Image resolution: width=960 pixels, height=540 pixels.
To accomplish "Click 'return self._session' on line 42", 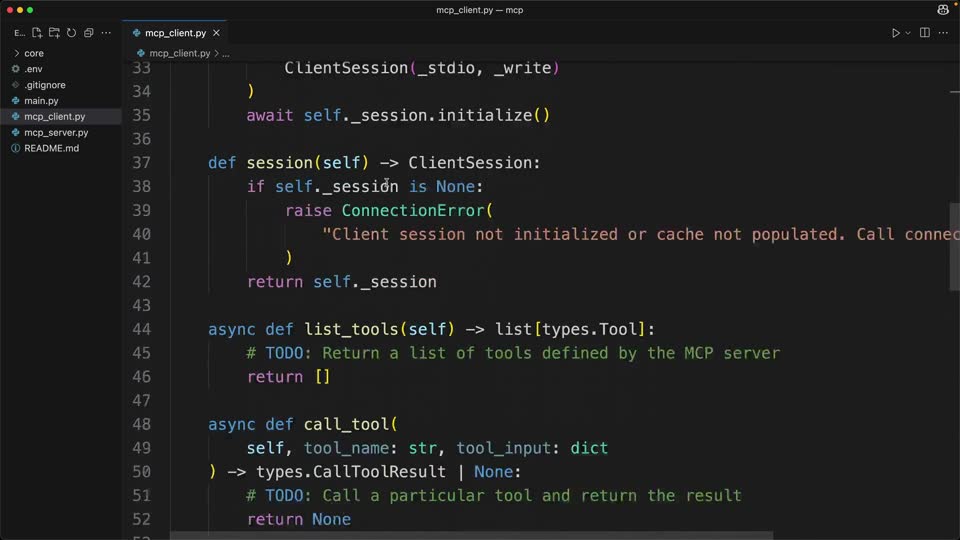I will point(342,282).
